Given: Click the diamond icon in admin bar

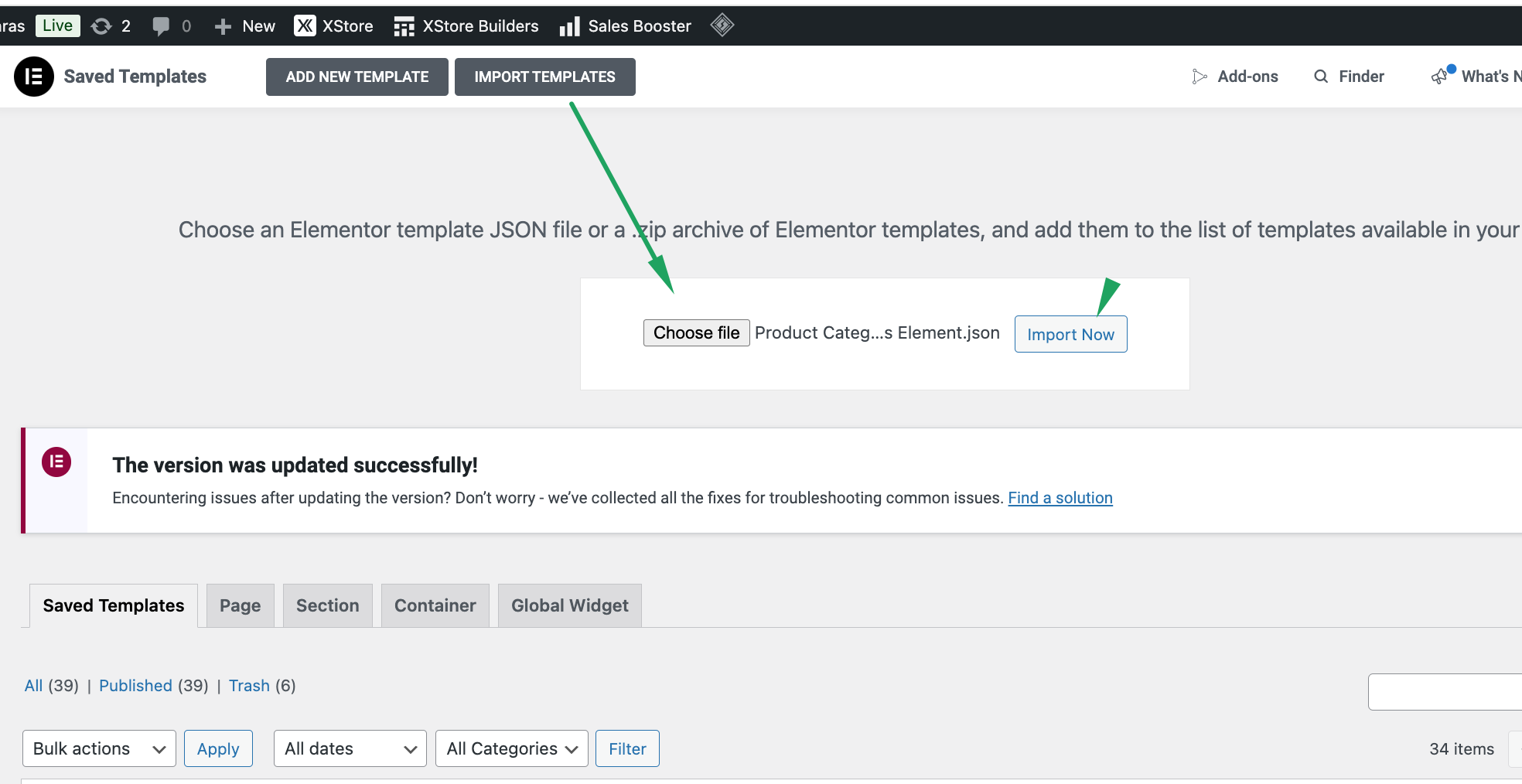Looking at the screenshot, I should (x=722, y=26).
